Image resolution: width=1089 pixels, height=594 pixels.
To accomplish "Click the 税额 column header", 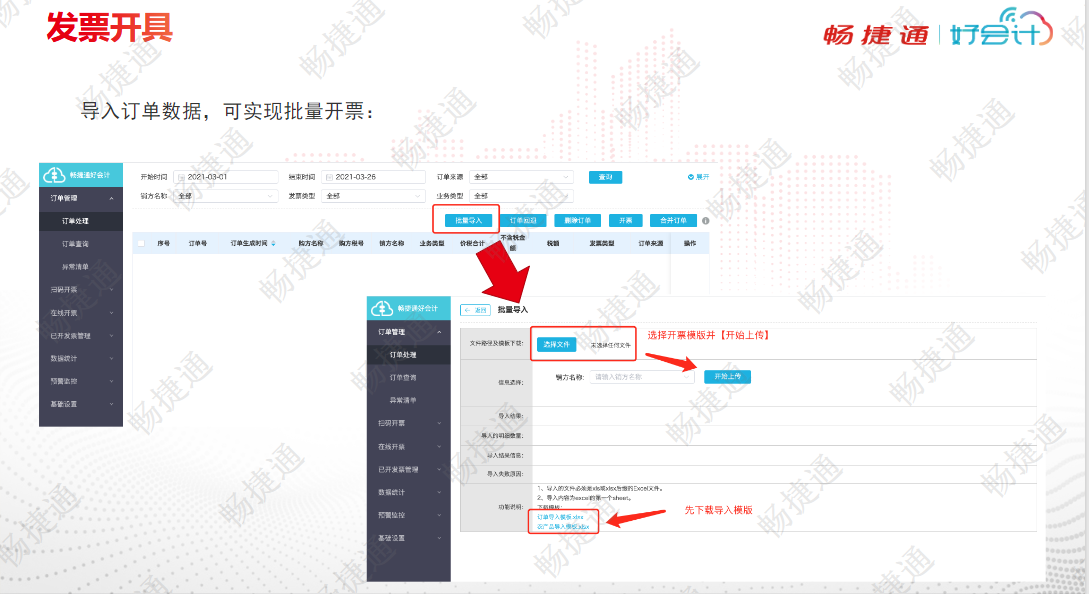I will [553, 243].
